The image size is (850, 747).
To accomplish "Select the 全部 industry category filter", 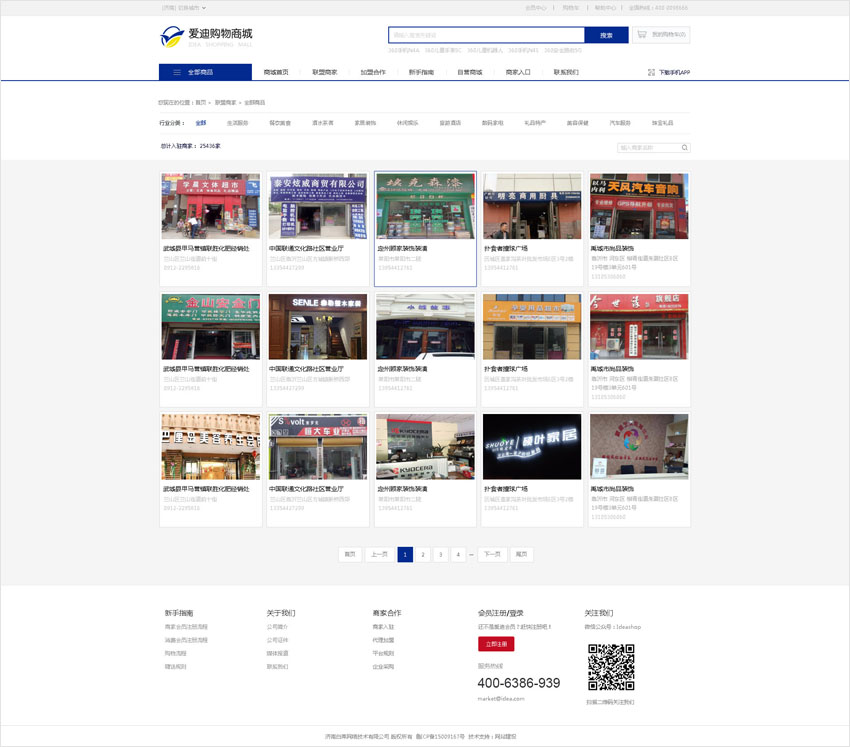I will [200, 122].
